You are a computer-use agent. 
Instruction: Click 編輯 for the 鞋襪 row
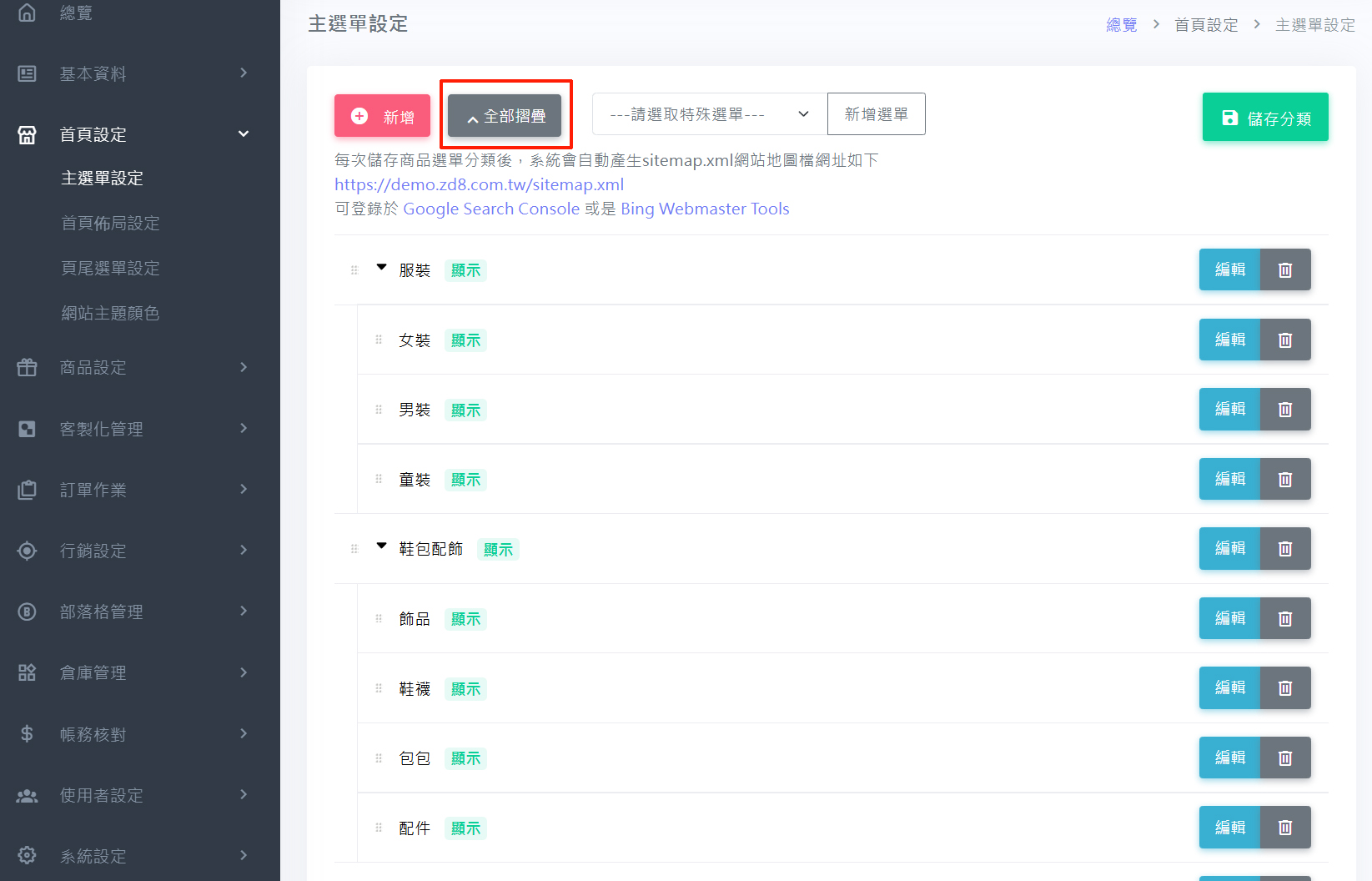pyautogui.click(x=1229, y=687)
